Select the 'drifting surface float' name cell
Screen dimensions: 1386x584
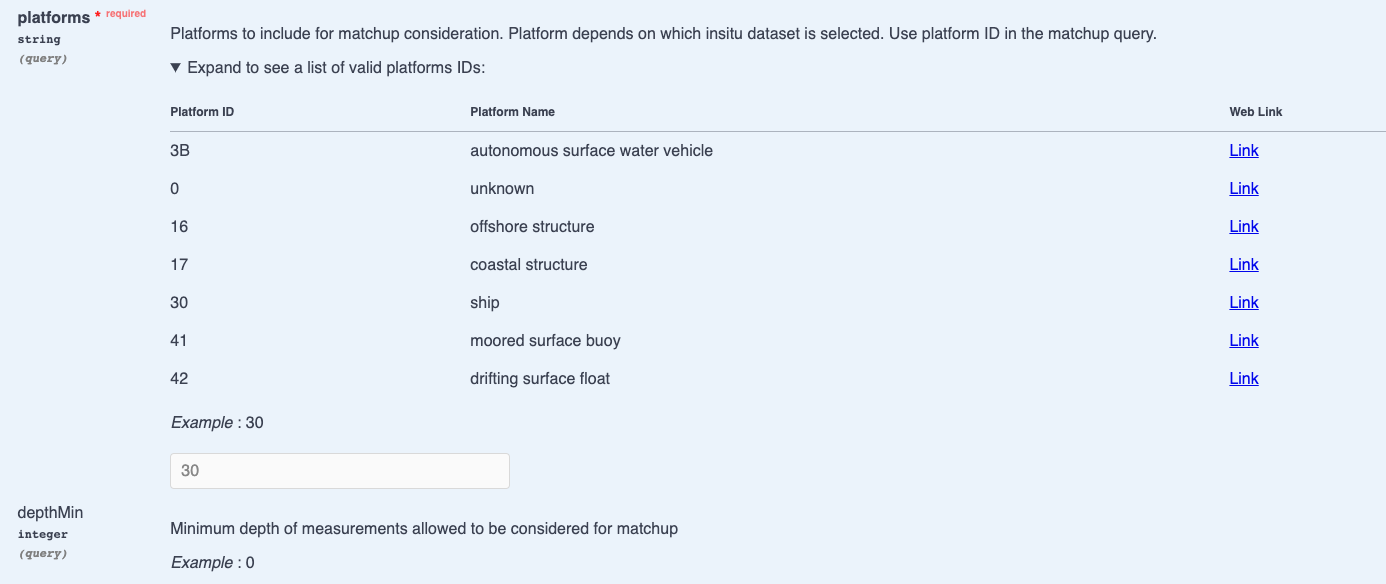(540, 379)
